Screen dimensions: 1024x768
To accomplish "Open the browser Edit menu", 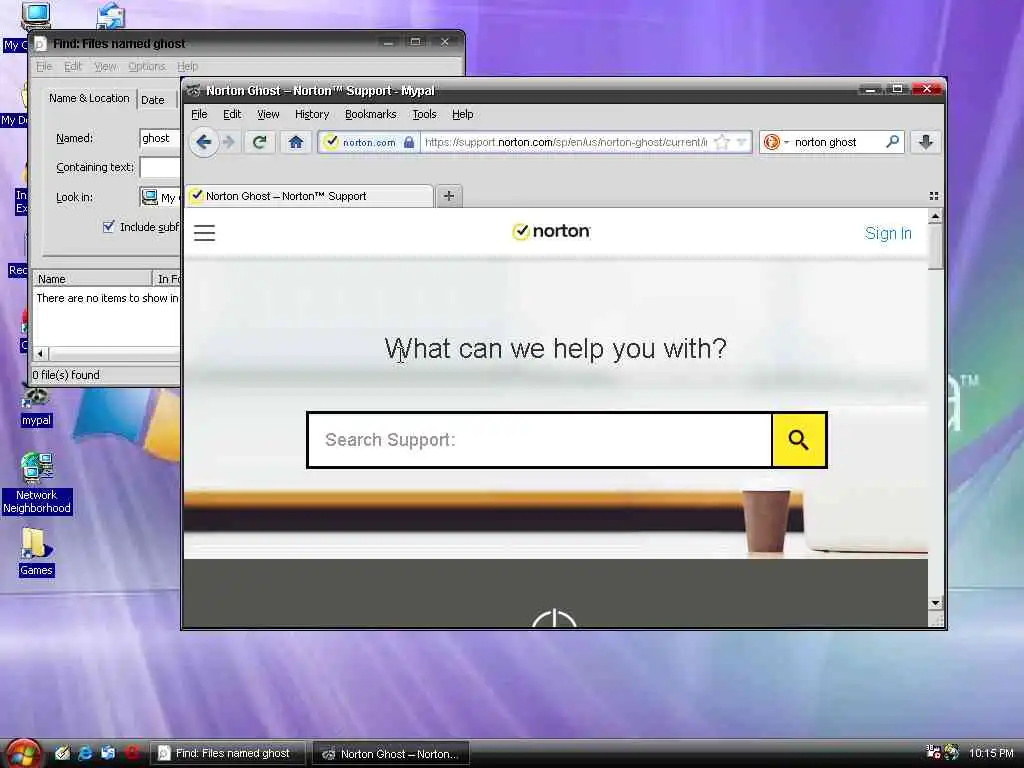I will tap(232, 114).
